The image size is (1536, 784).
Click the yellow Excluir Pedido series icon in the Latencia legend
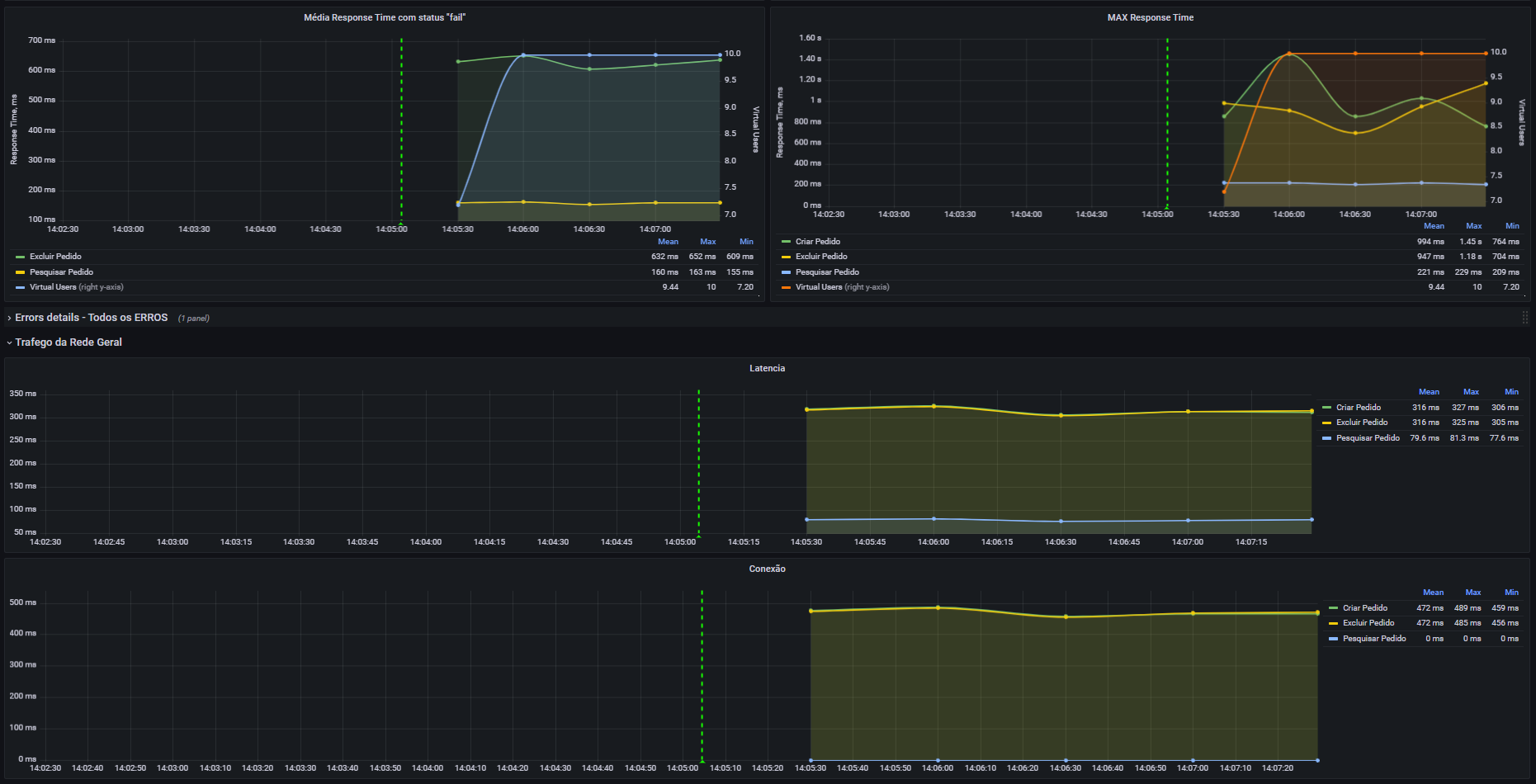tap(1326, 423)
